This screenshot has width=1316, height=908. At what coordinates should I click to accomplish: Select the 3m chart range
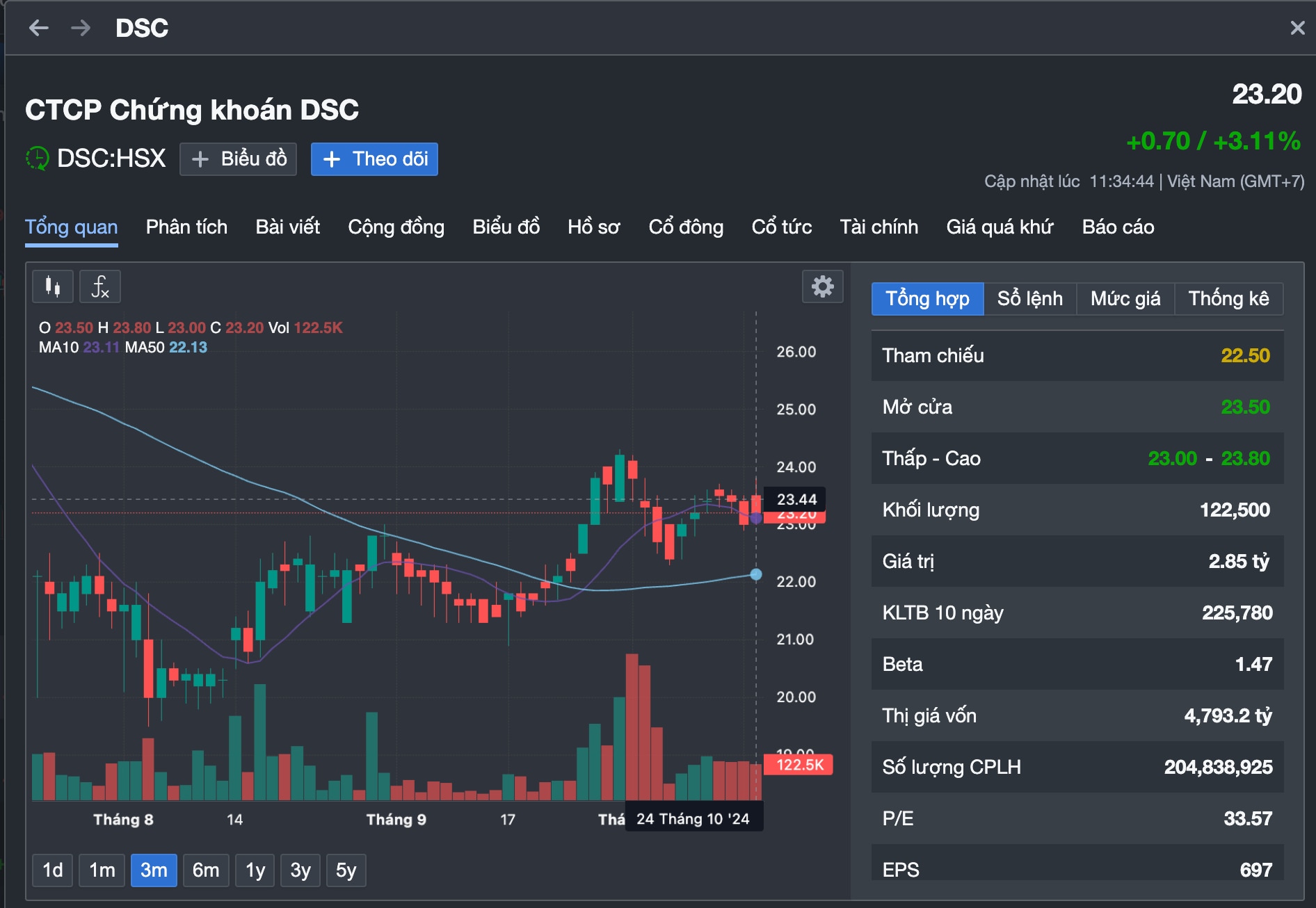pos(154,870)
